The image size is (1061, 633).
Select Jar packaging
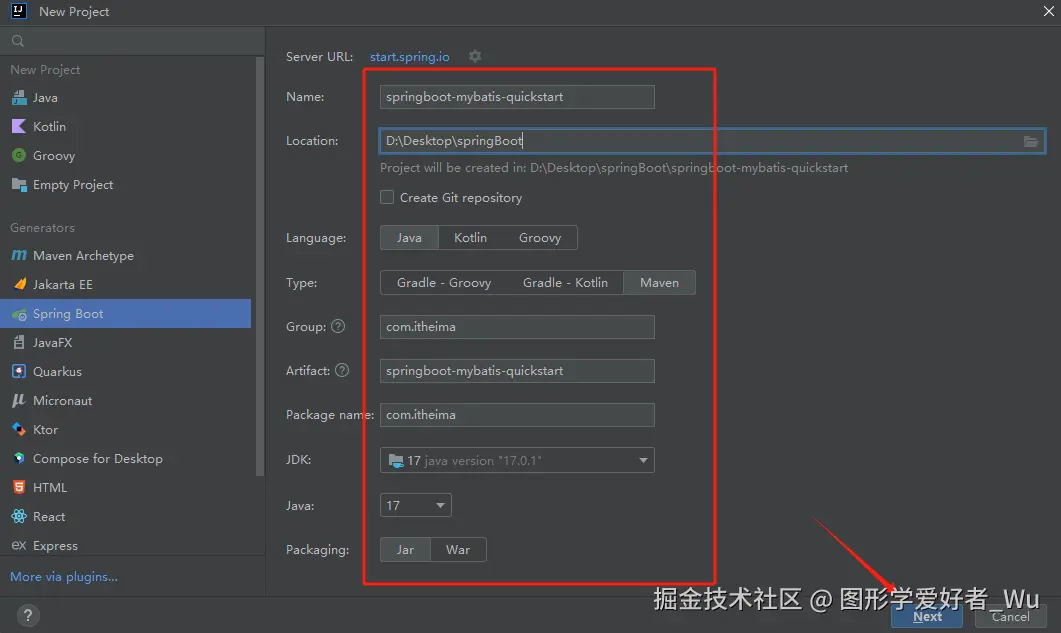click(x=405, y=550)
